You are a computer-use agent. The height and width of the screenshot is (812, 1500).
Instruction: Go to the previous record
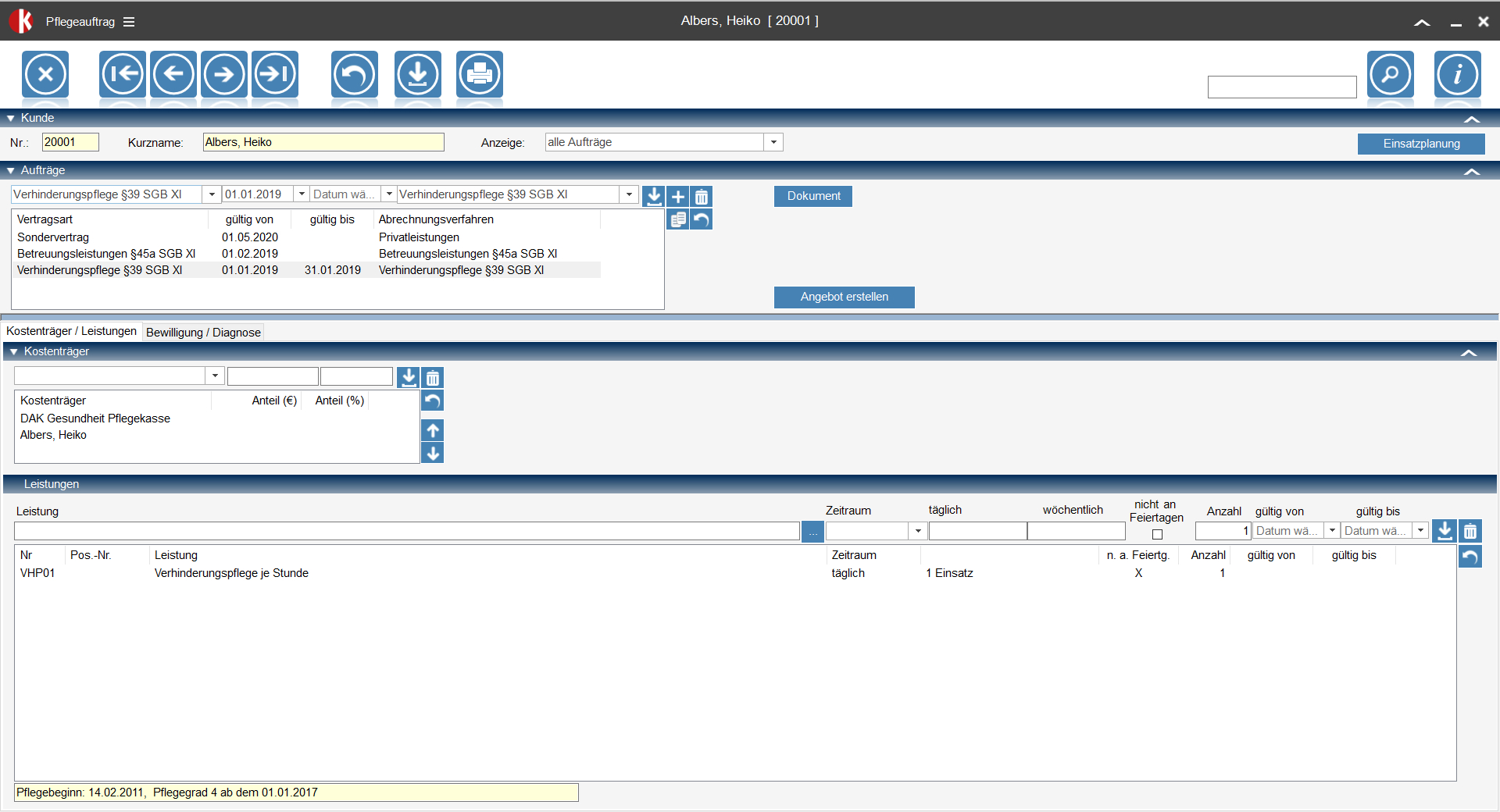click(173, 74)
